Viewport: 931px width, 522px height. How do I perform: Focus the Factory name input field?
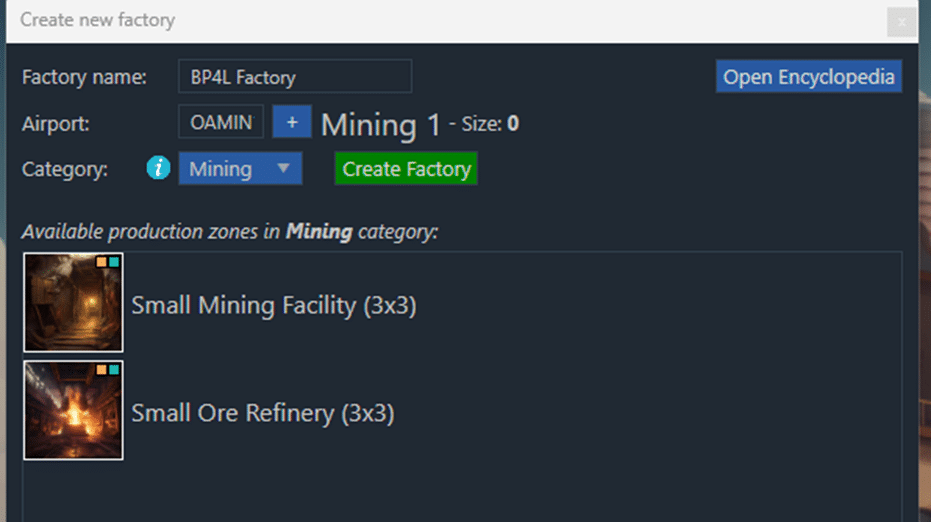(295, 77)
